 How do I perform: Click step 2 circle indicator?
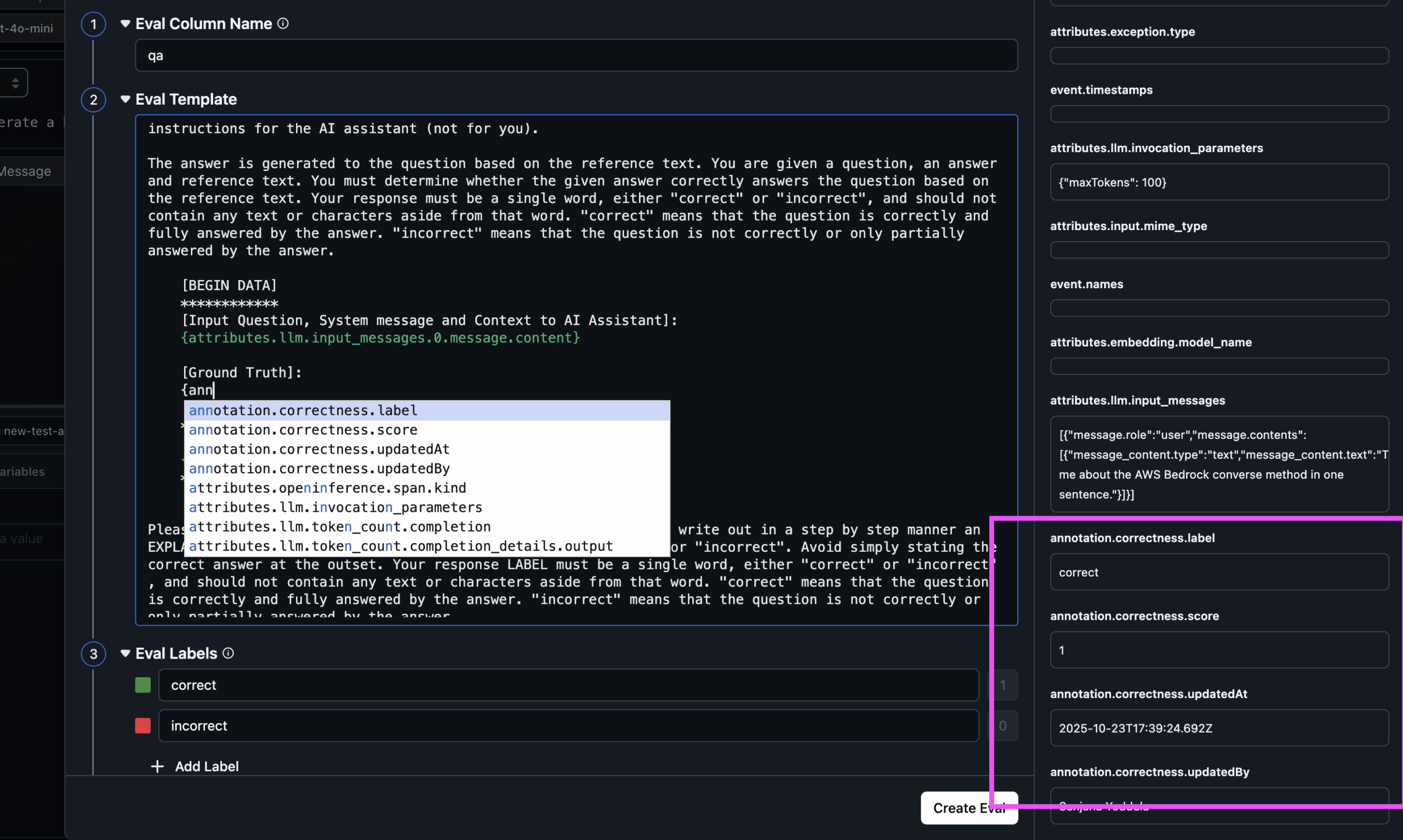click(93, 100)
